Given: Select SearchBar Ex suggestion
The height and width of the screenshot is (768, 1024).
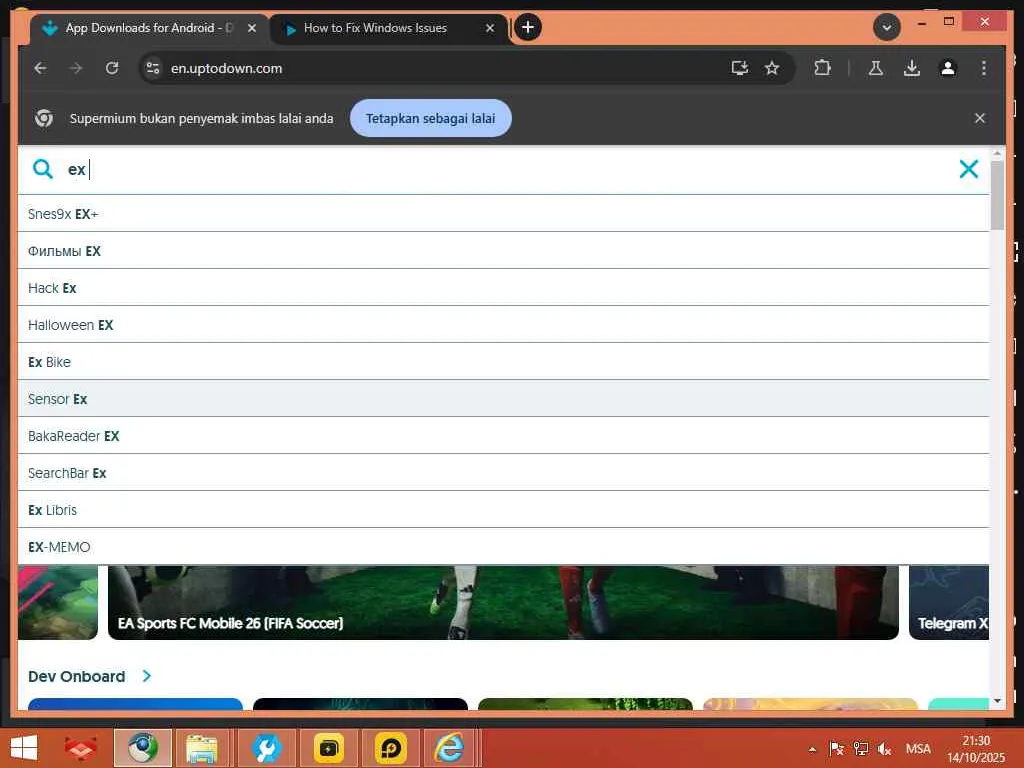Looking at the screenshot, I should pyautogui.click(x=503, y=473).
